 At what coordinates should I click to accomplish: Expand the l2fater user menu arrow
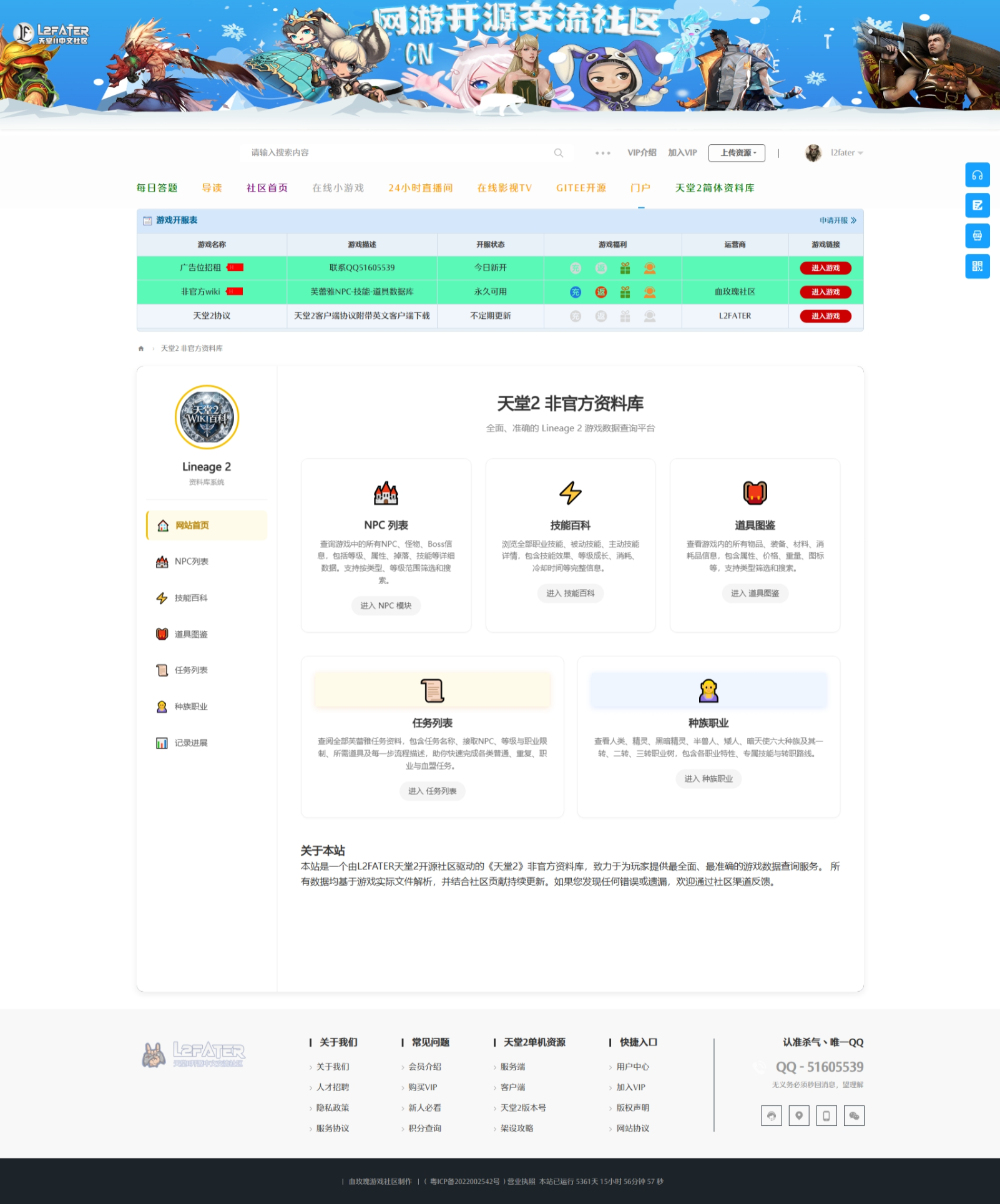861,153
